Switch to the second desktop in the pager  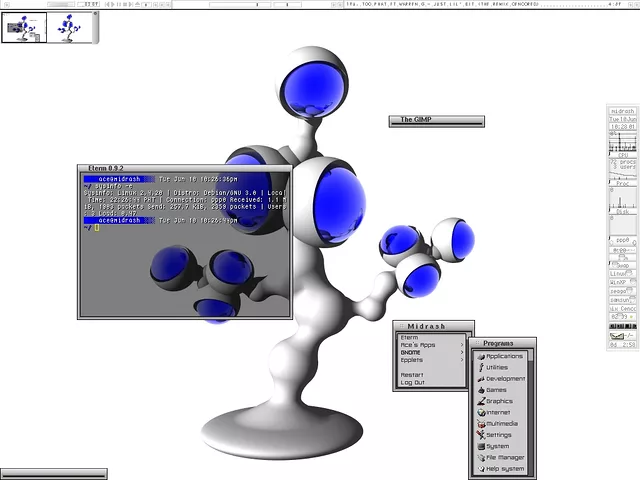70,27
